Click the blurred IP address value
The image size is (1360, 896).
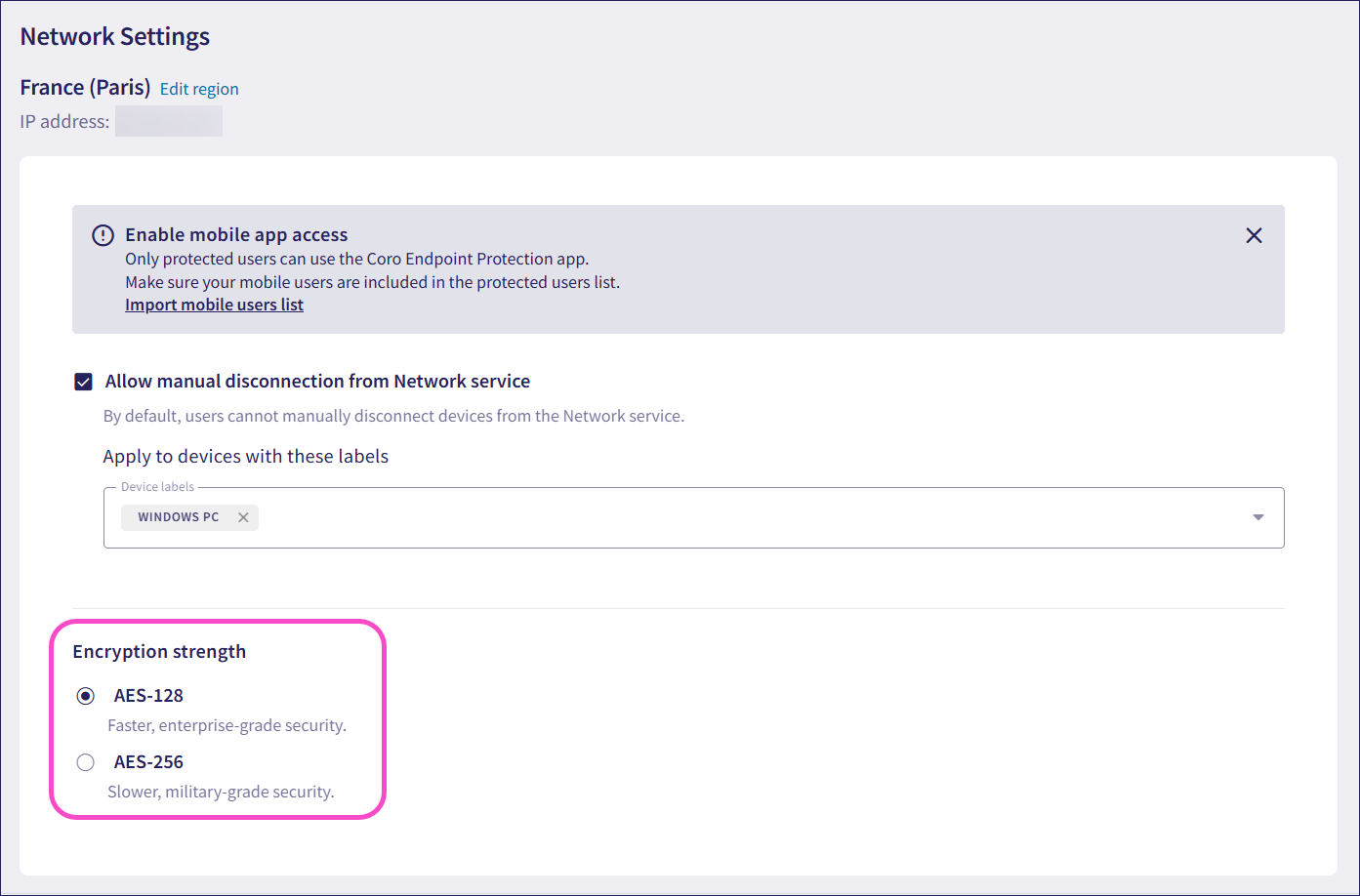click(x=168, y=122)
